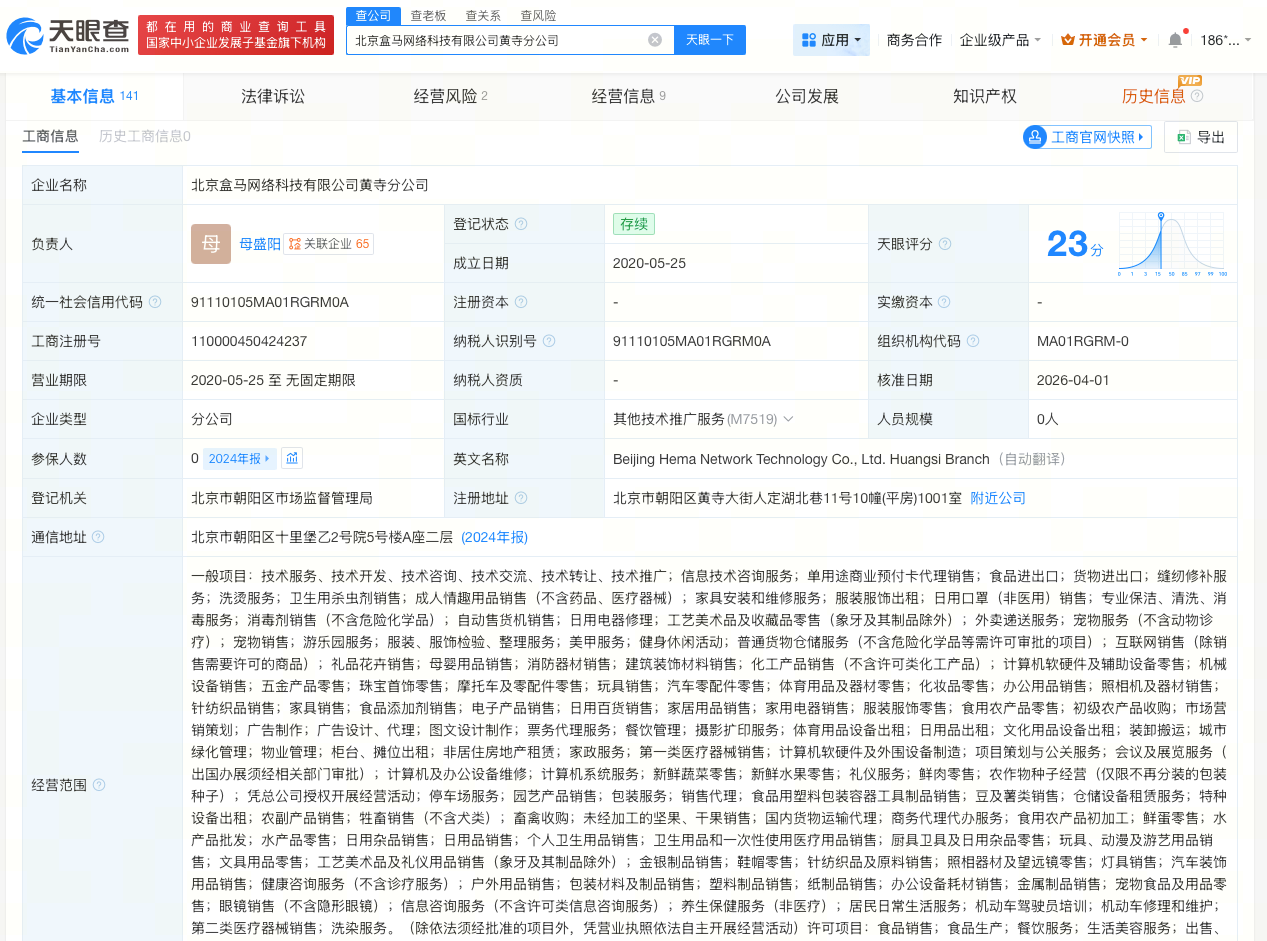
Task: Click the 母 avatar of the person in charge
Action: coord(211,244)
